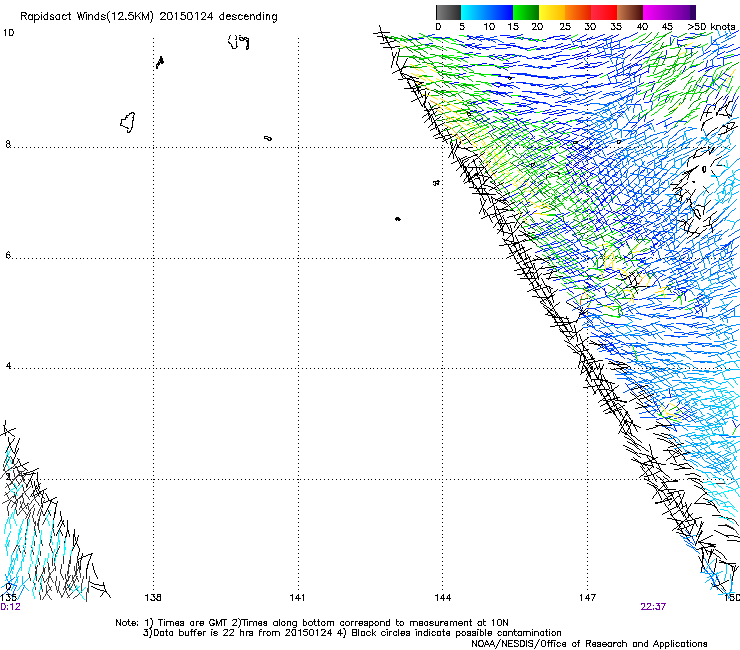
Task: Click the brown 35-40 knots legend color
Action: pos(630,12)
